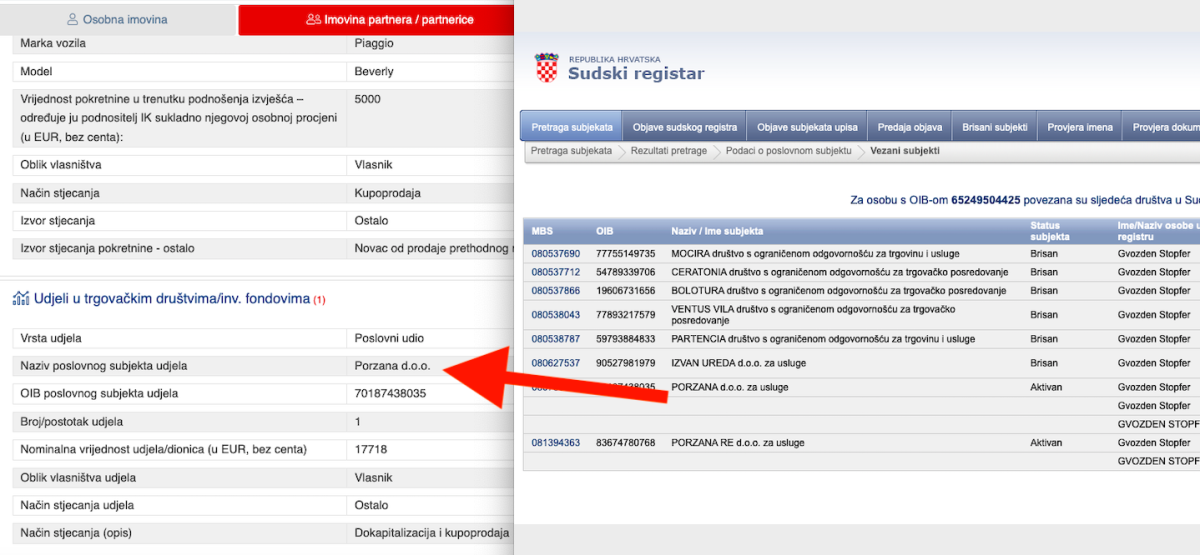Open MBS link 080538043 for VENTUS VILA

click(555, 315)
